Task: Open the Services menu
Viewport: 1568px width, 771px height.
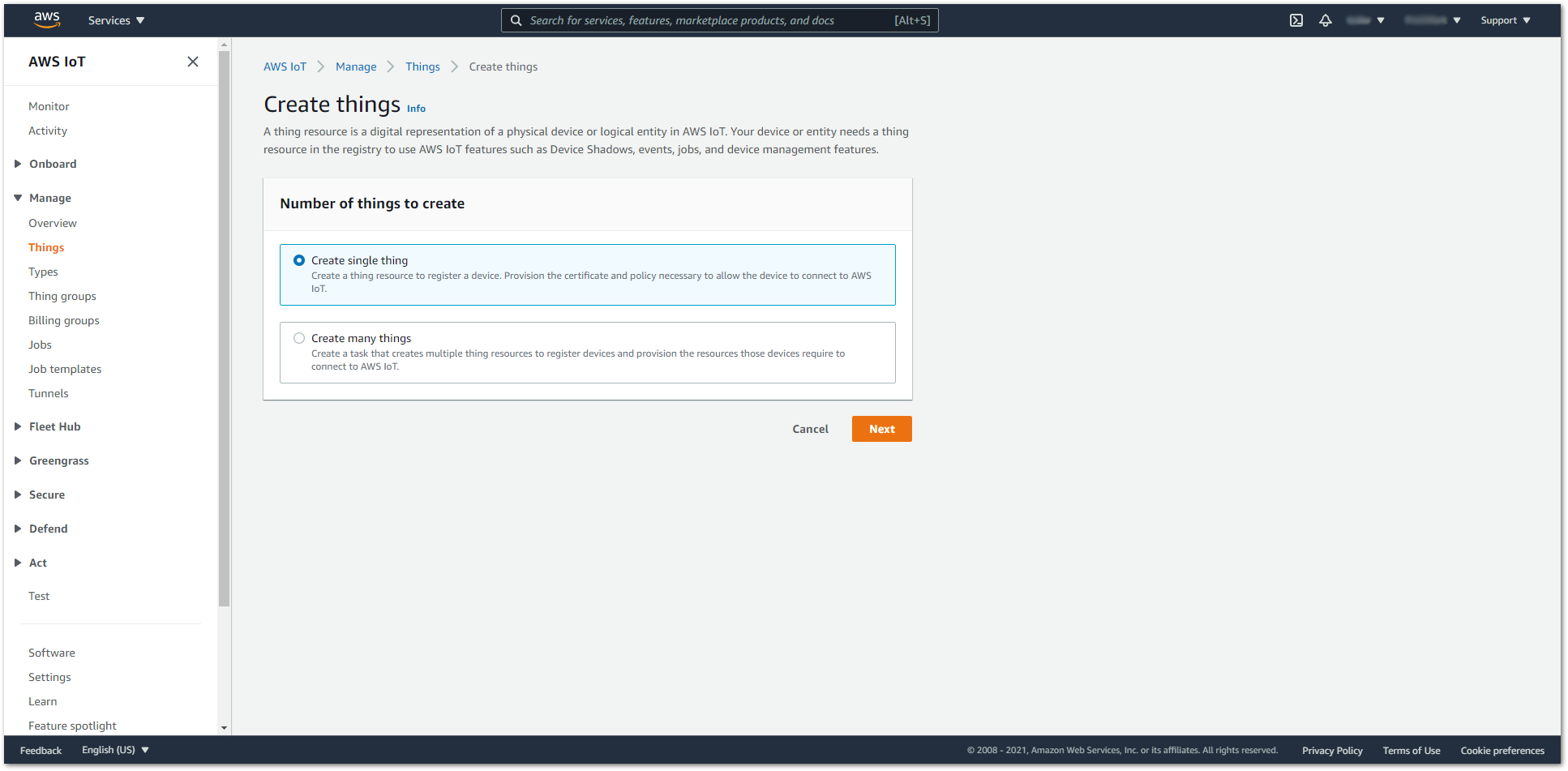Action: click(x=115, y=19)
